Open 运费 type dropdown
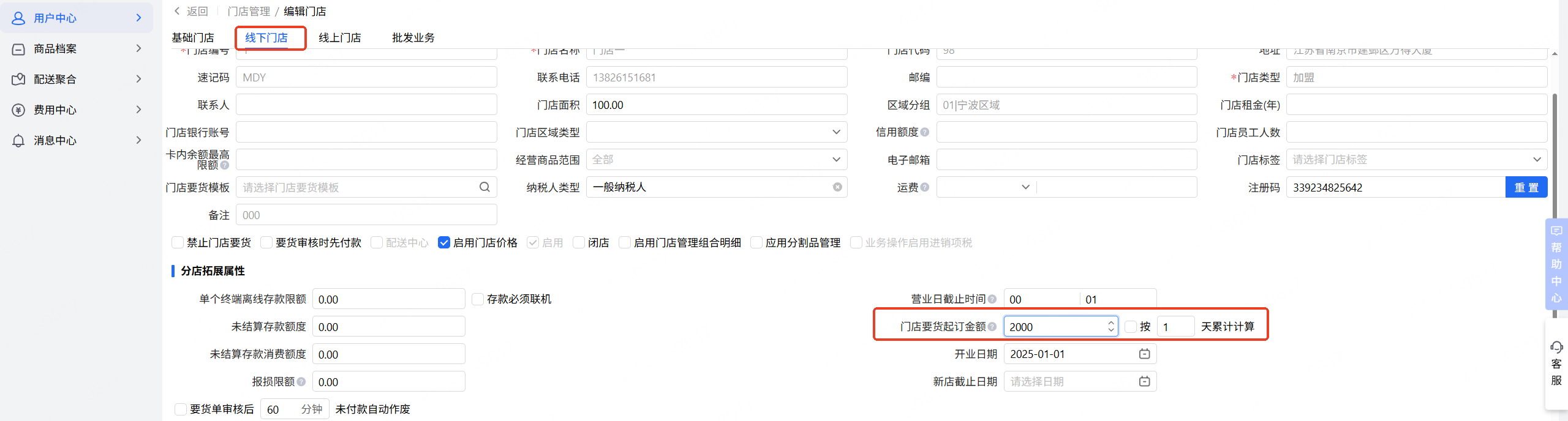1568x421 pixels. 987,187
